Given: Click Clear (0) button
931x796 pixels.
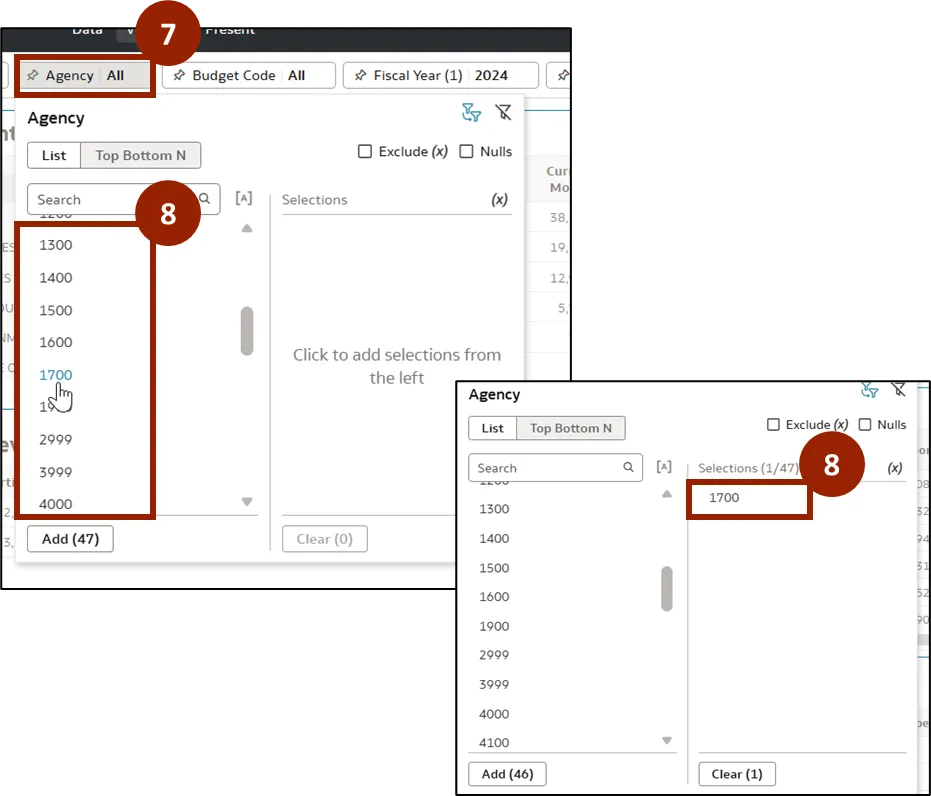Looking at the screenshot, I should coord(325,539).
